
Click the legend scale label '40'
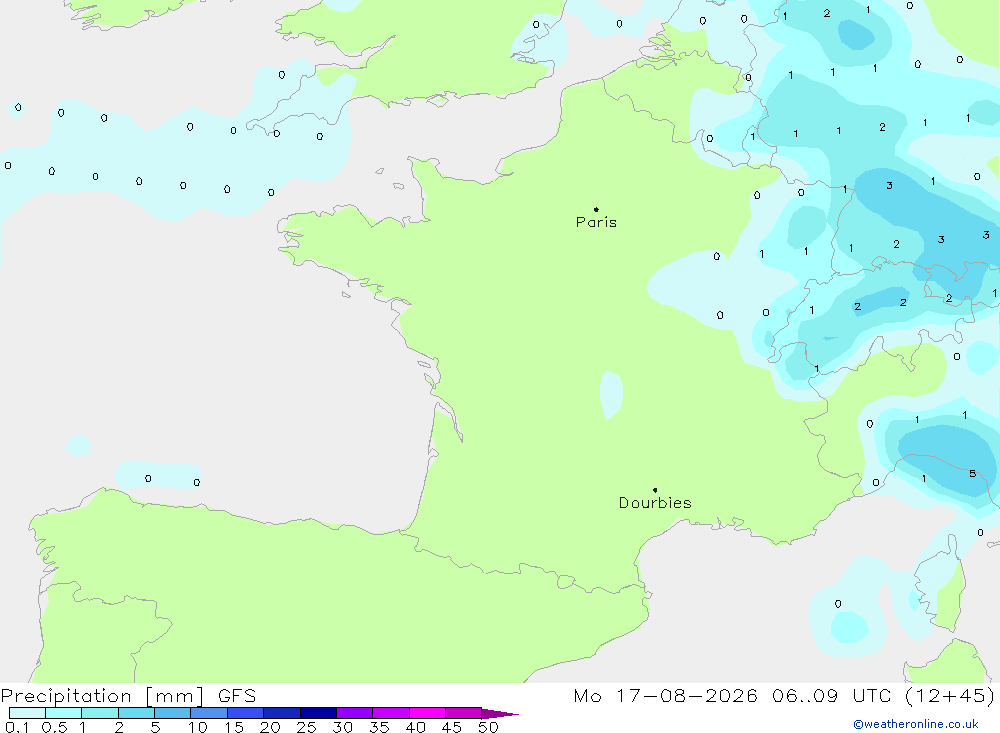[x=416, y=727]
